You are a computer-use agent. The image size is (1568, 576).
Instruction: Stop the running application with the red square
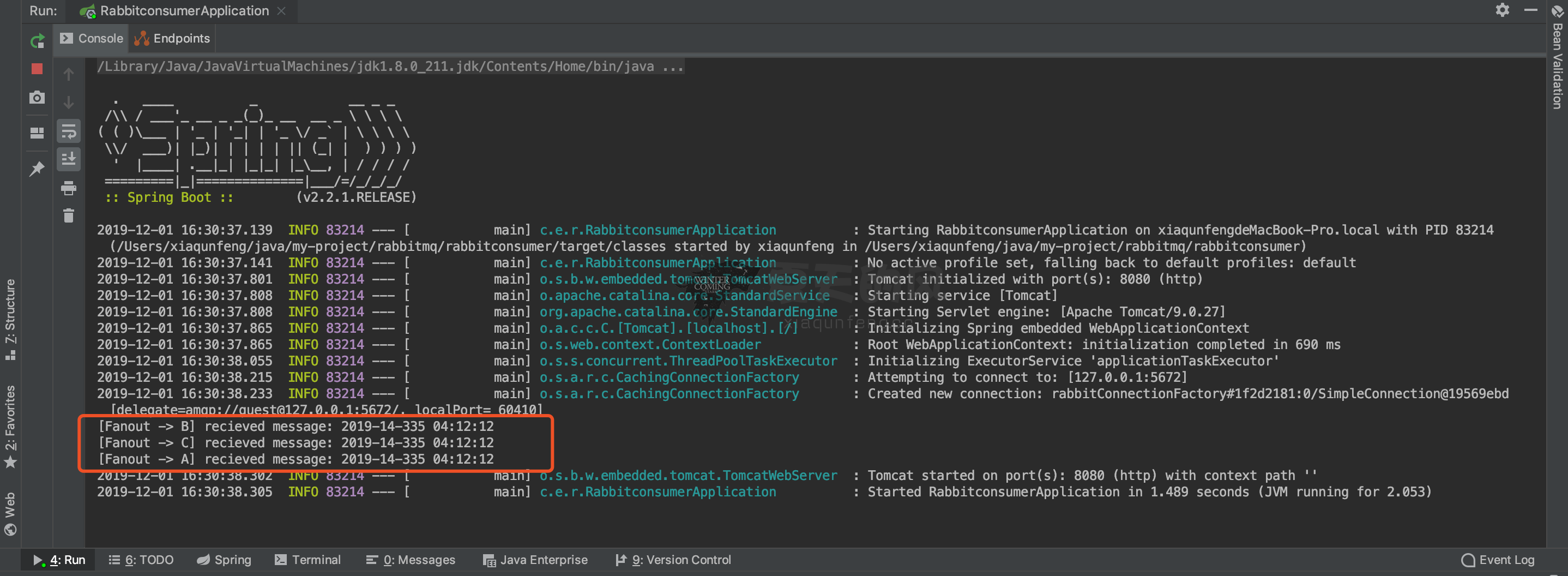click(37, 69)
